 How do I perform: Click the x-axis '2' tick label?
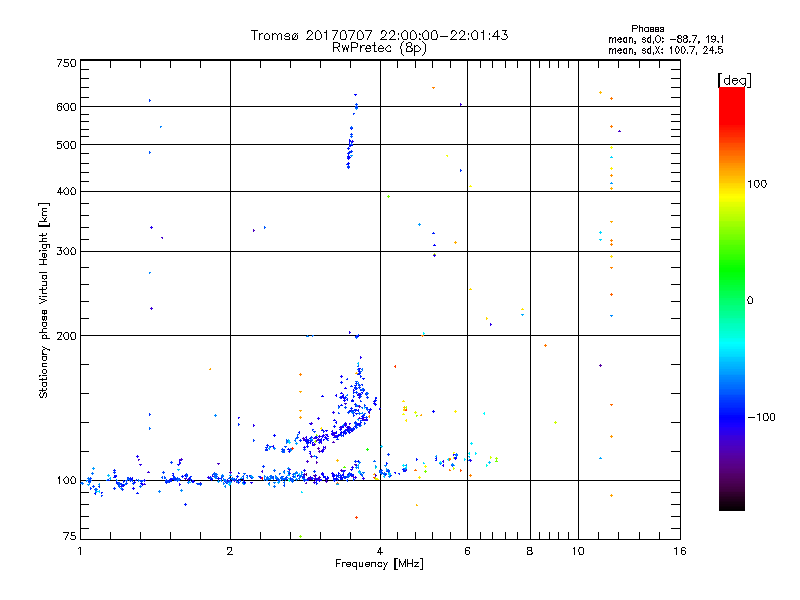pyautogui.click(x=230, y=551)
